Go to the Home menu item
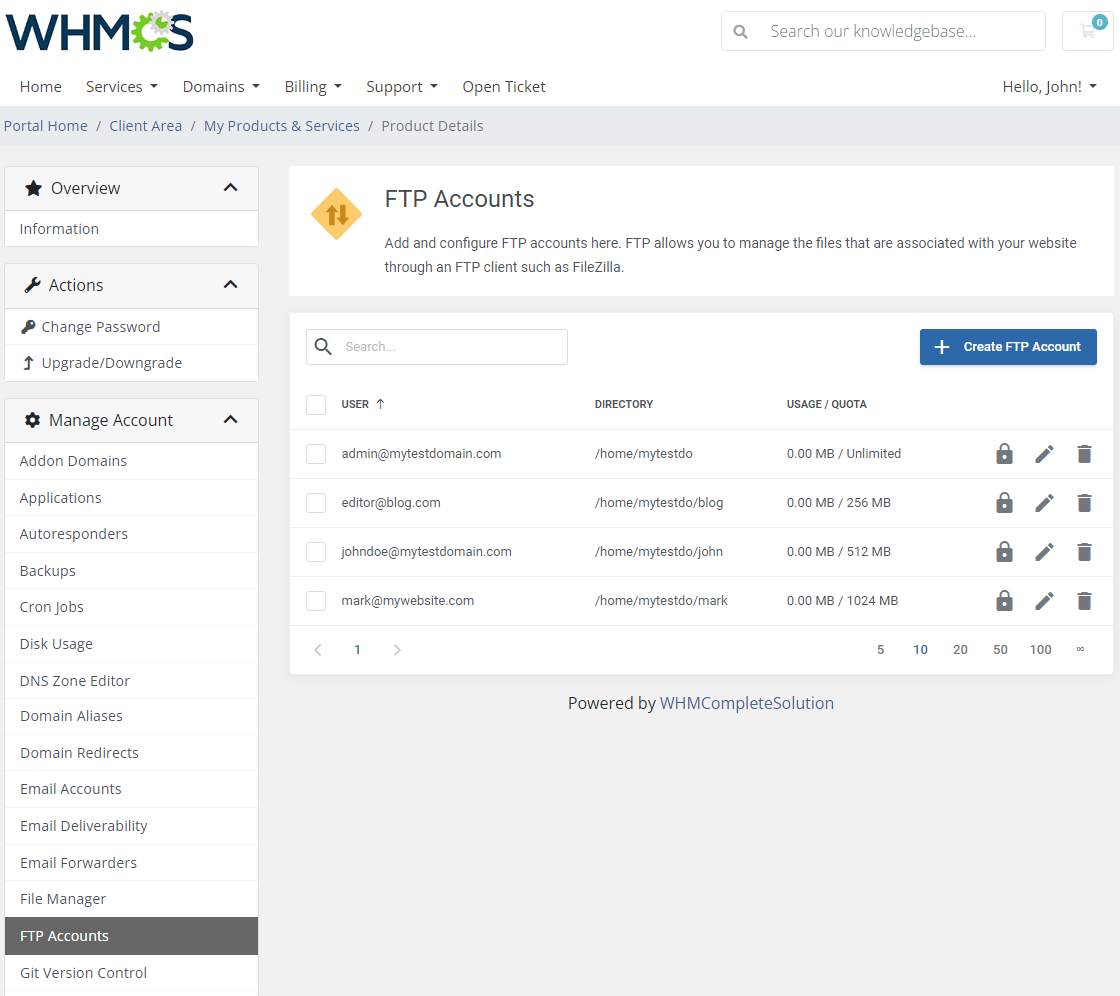Screen dimensions: 1120x996 coord(41,86)
